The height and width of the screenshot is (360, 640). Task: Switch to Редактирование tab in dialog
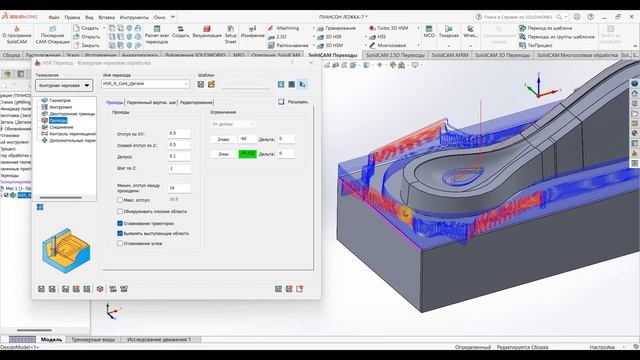click(x=196, y=102)
